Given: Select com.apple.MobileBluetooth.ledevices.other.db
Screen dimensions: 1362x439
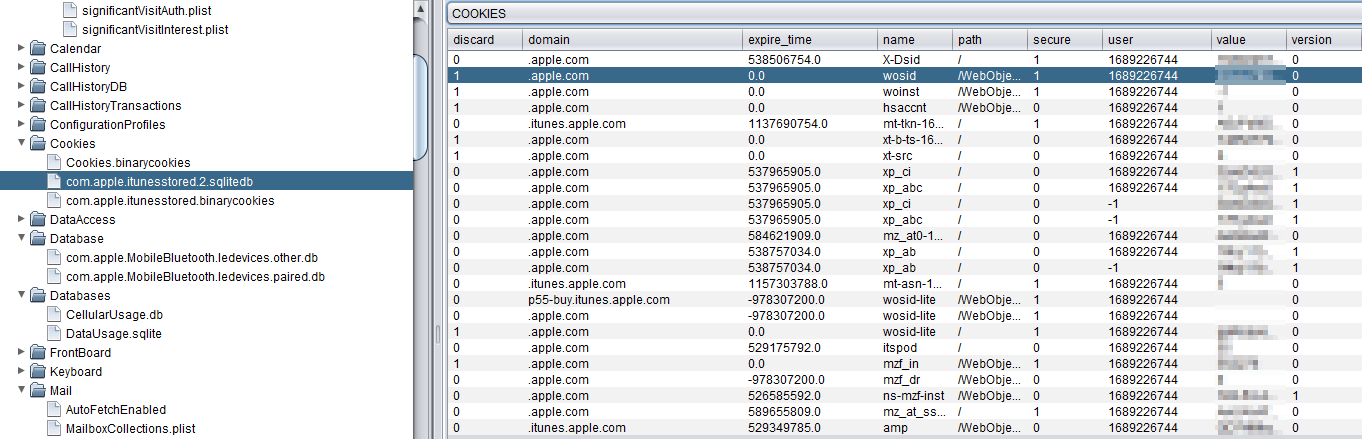Looking at the screenshot, I should click(x=192, y=257).
